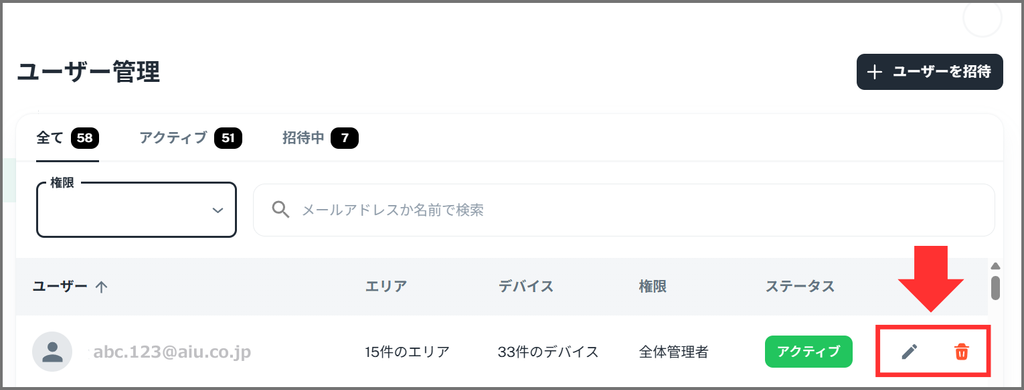
Task: Open the 権限 filter dropdown
Action: (136, 210)
